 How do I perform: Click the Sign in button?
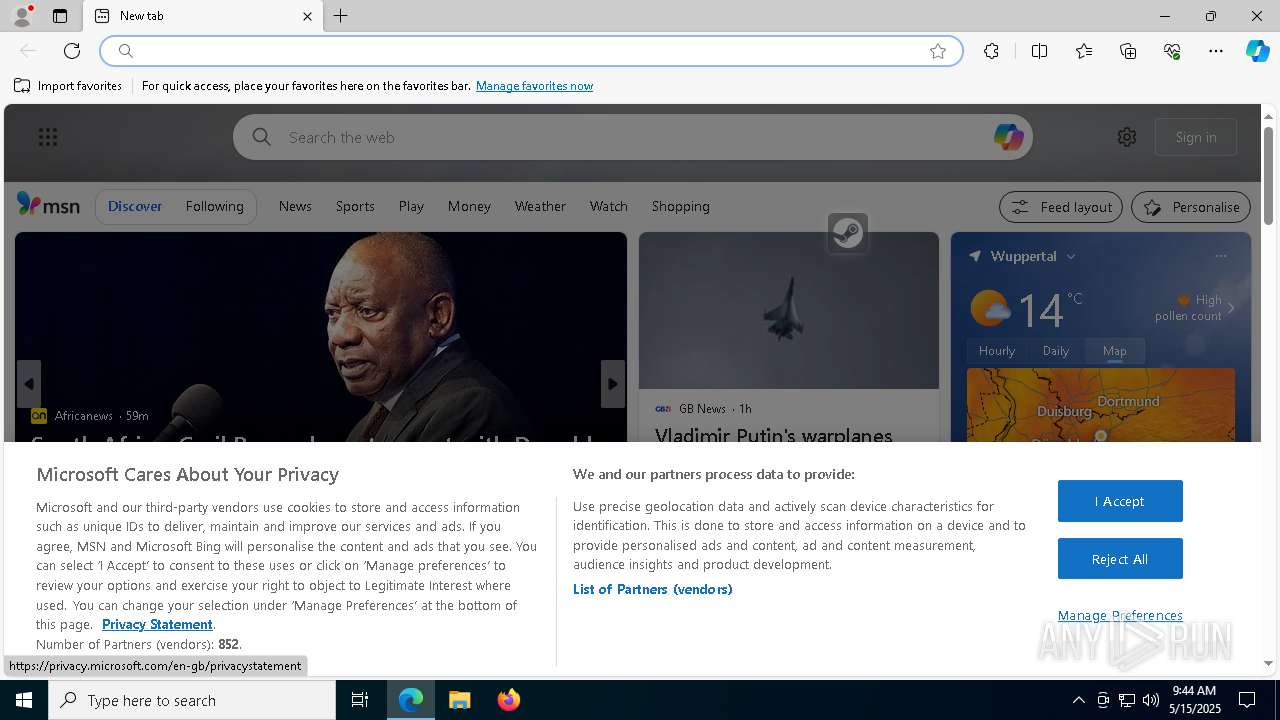[x=1196, y=137]
